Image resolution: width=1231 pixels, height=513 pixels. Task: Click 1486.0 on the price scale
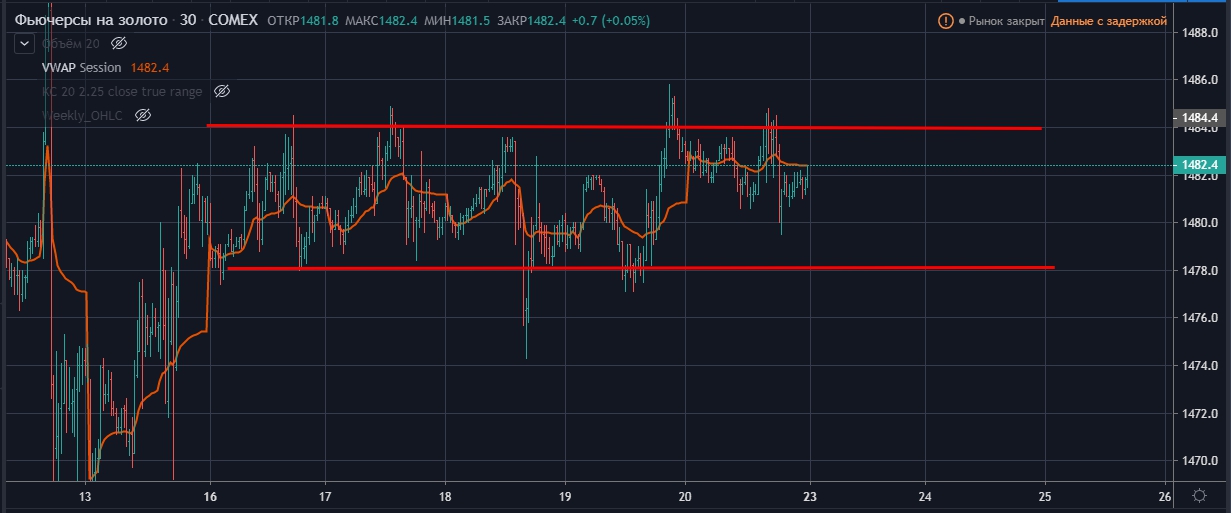1199,80
